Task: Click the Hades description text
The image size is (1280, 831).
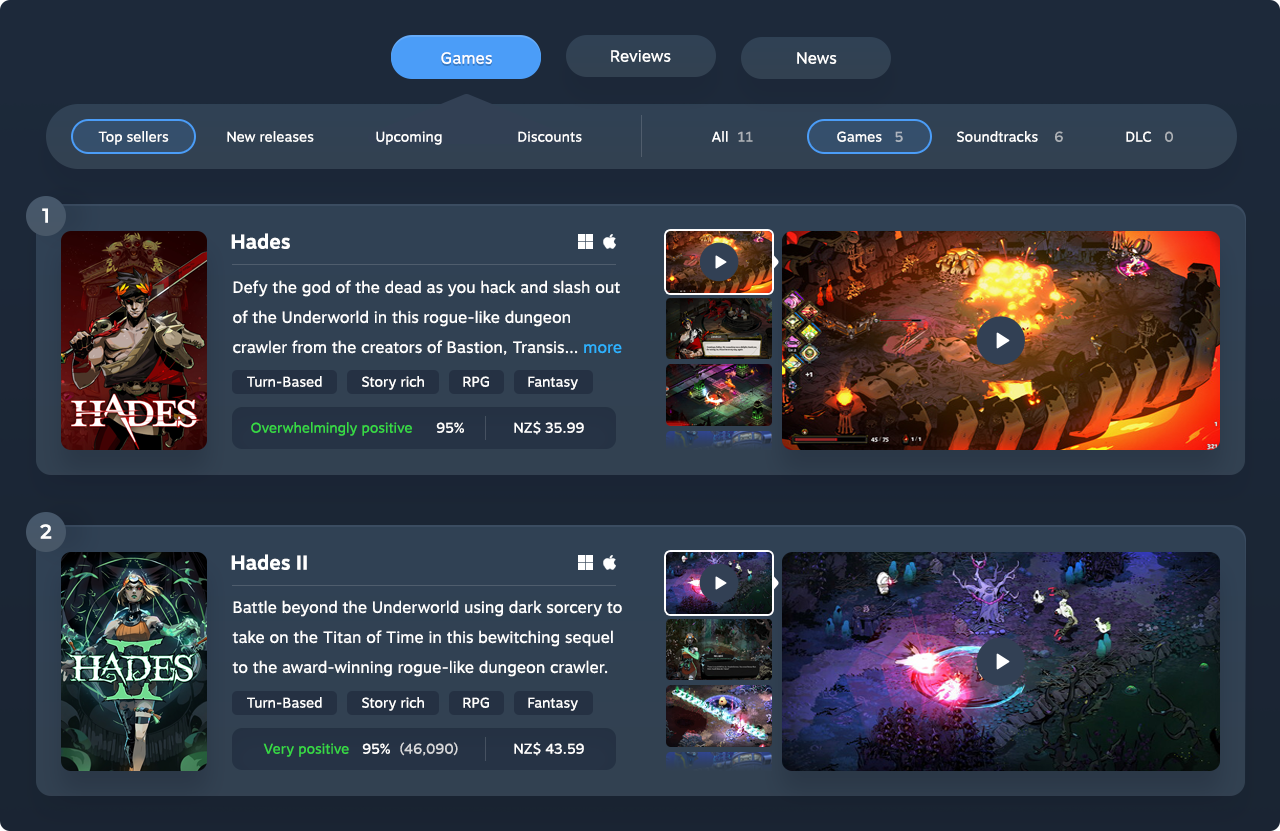Action: point(427,317)
